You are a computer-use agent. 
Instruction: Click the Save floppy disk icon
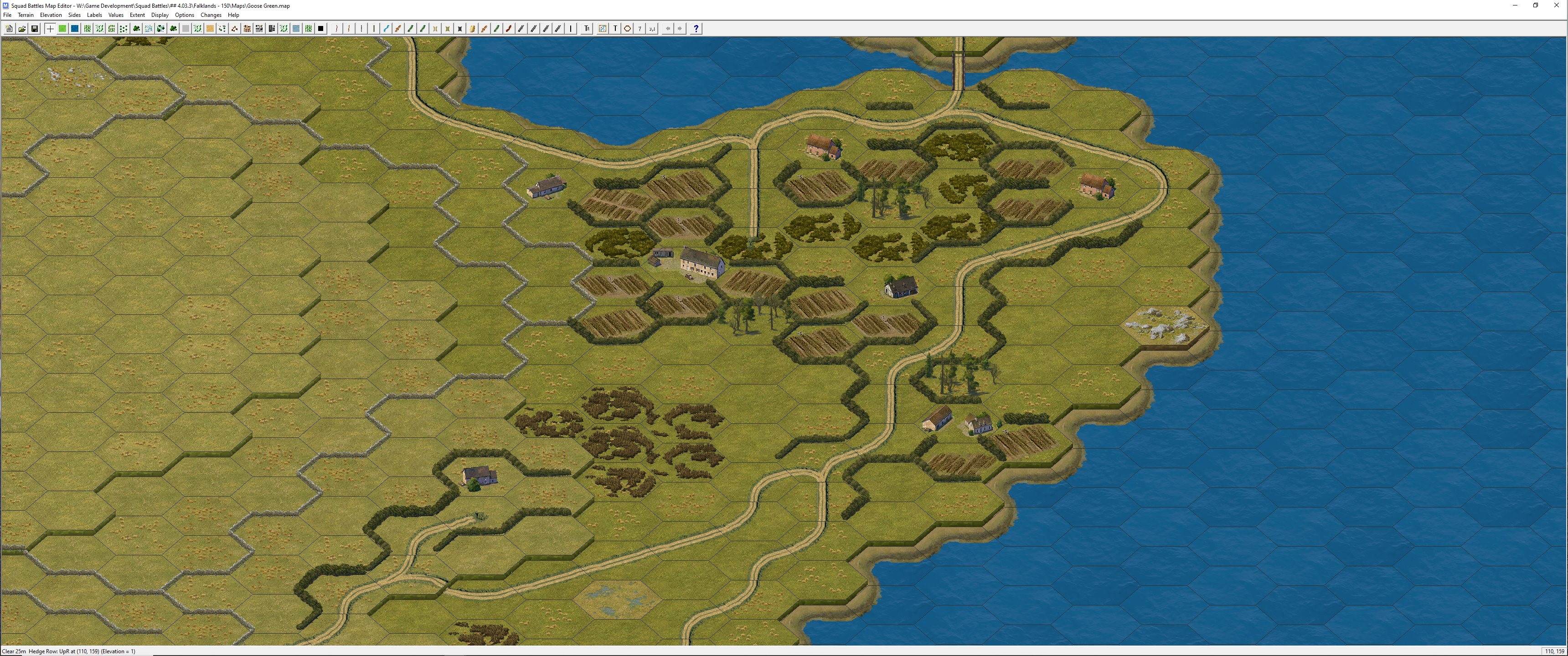(35, 29)
